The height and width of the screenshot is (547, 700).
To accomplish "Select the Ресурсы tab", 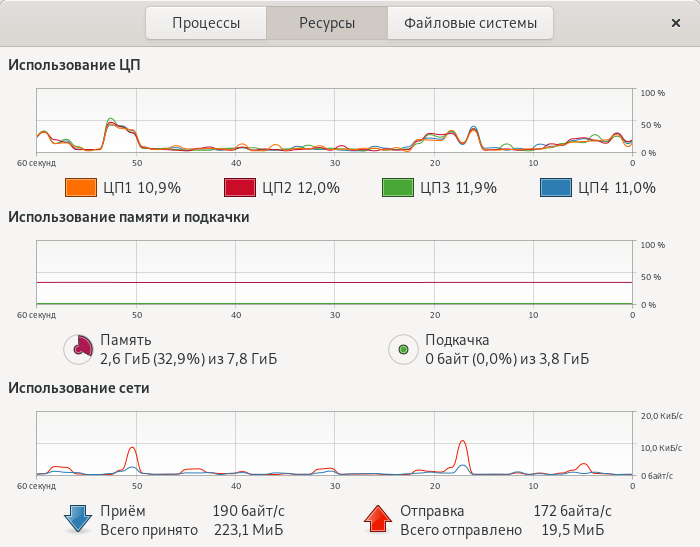I will point(326,23).
